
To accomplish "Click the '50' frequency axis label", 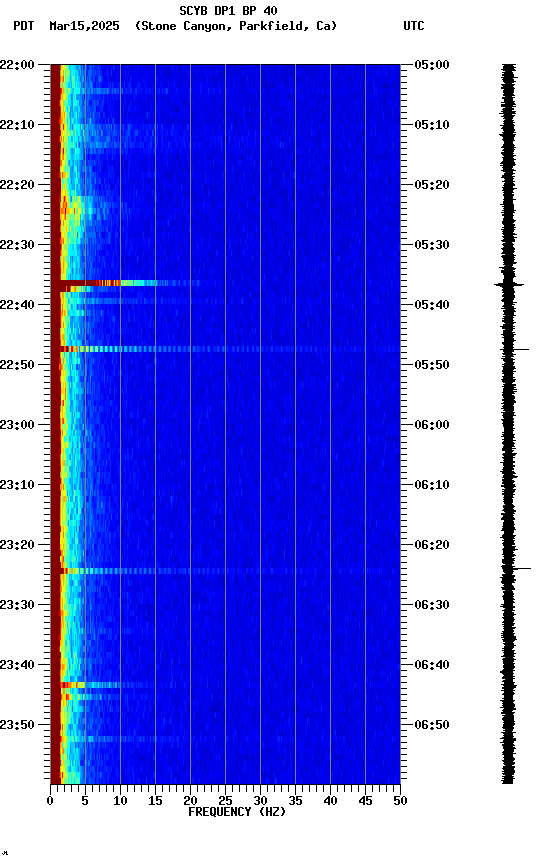I will [401, 801].
